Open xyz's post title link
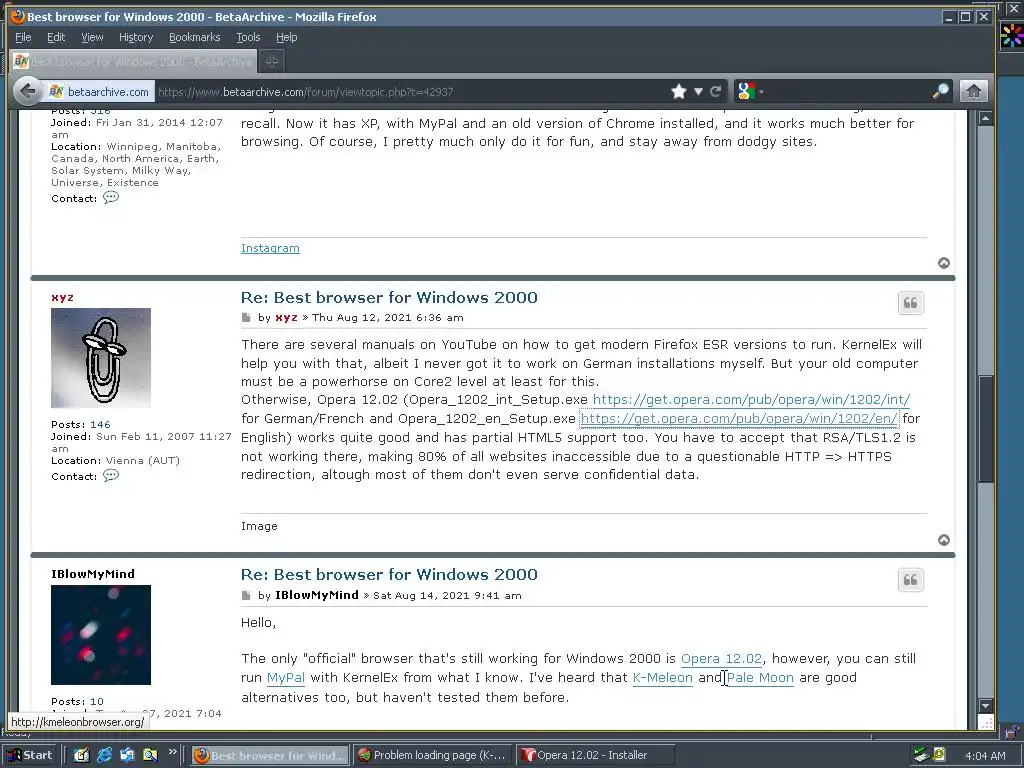The image size is (1024, 768). (x=389, y=298)
